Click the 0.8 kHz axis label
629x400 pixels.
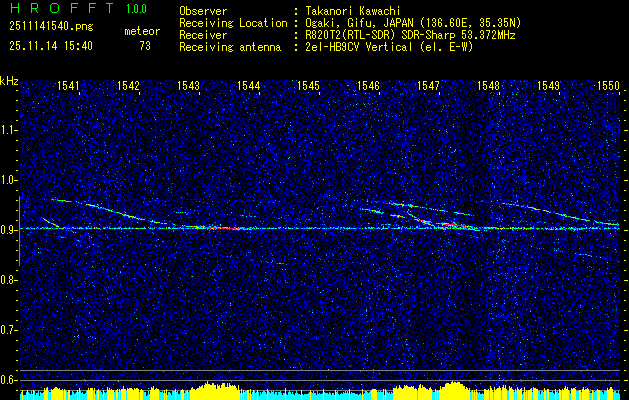(x=7, y=280)
